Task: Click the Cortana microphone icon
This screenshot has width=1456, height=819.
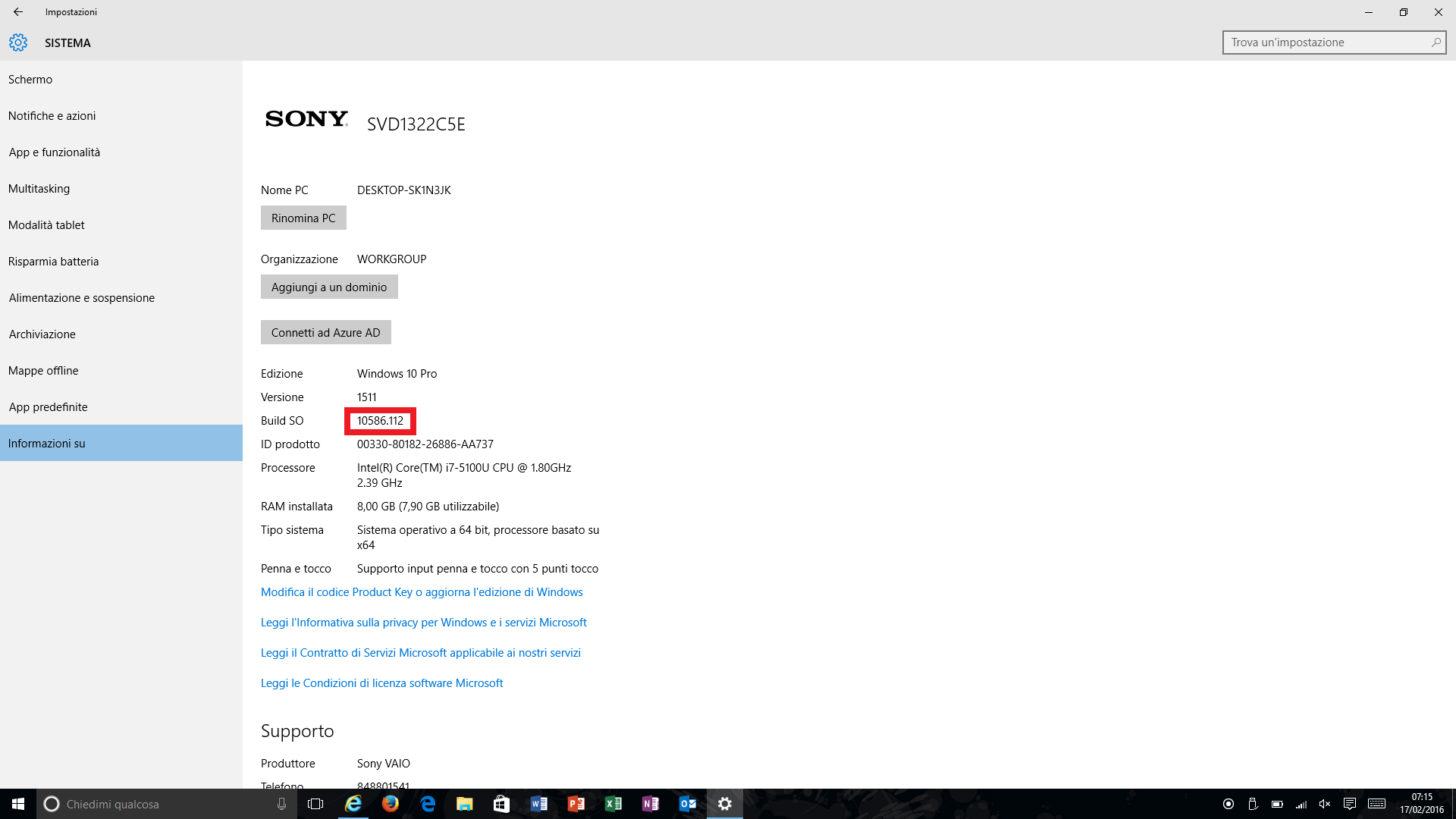Action: click(281, 804)
